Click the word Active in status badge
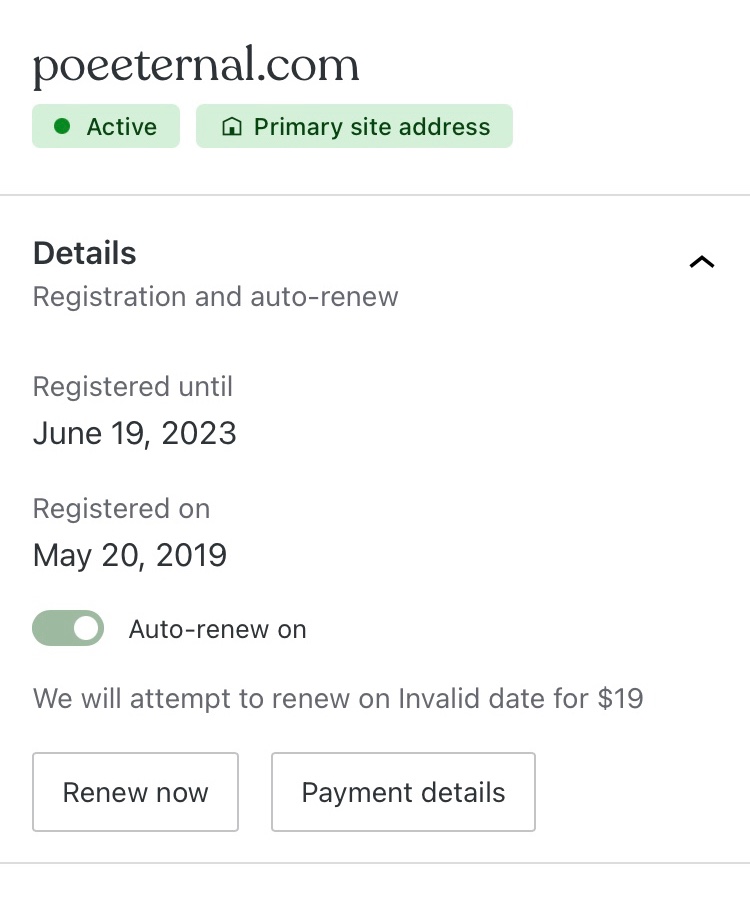The image size is (750, 906). click(121, 127)
